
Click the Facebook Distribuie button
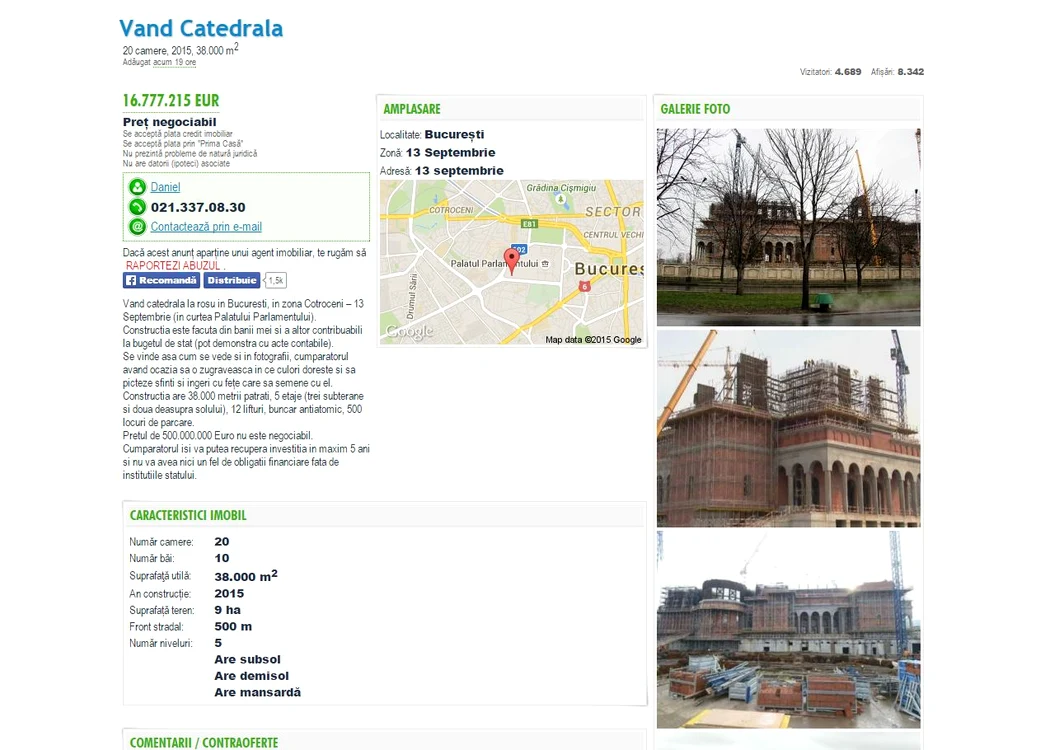[x=232, y=280]
